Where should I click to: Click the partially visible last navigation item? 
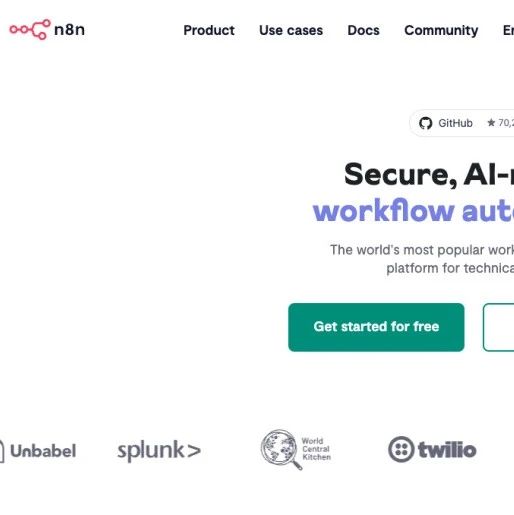click(508, 30)
